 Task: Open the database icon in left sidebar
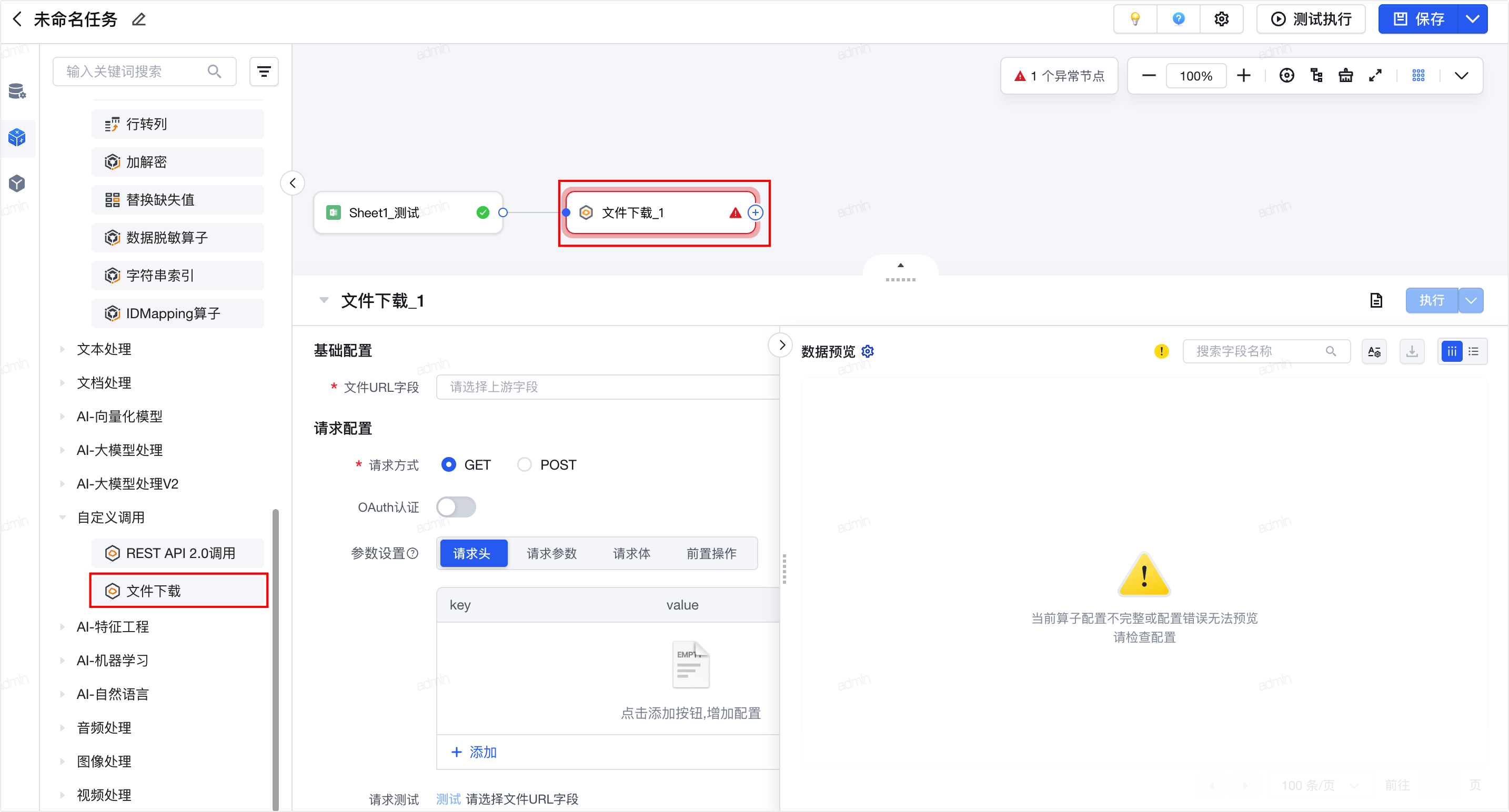[17, 91]
